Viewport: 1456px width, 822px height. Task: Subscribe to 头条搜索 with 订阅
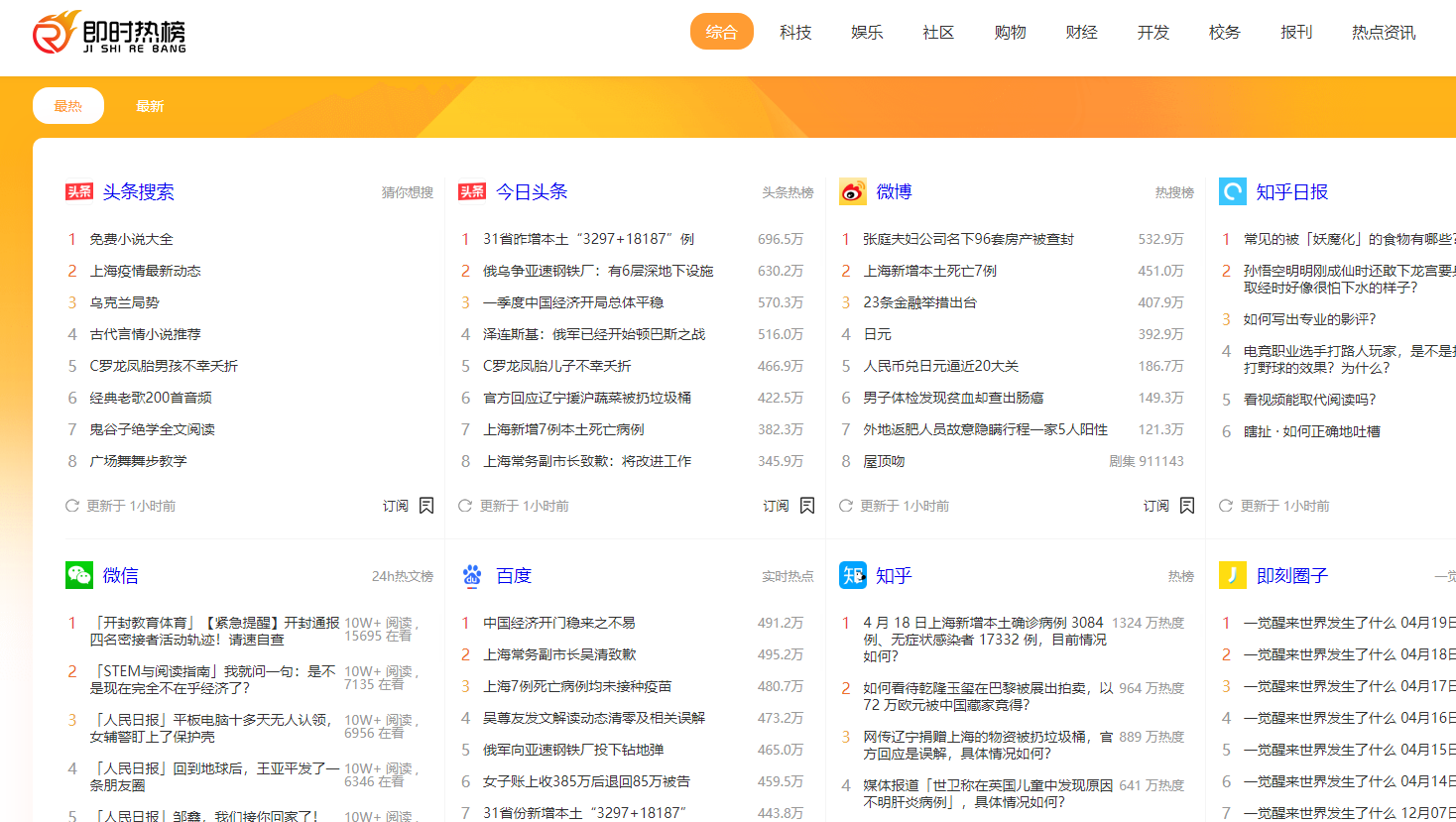396,506
